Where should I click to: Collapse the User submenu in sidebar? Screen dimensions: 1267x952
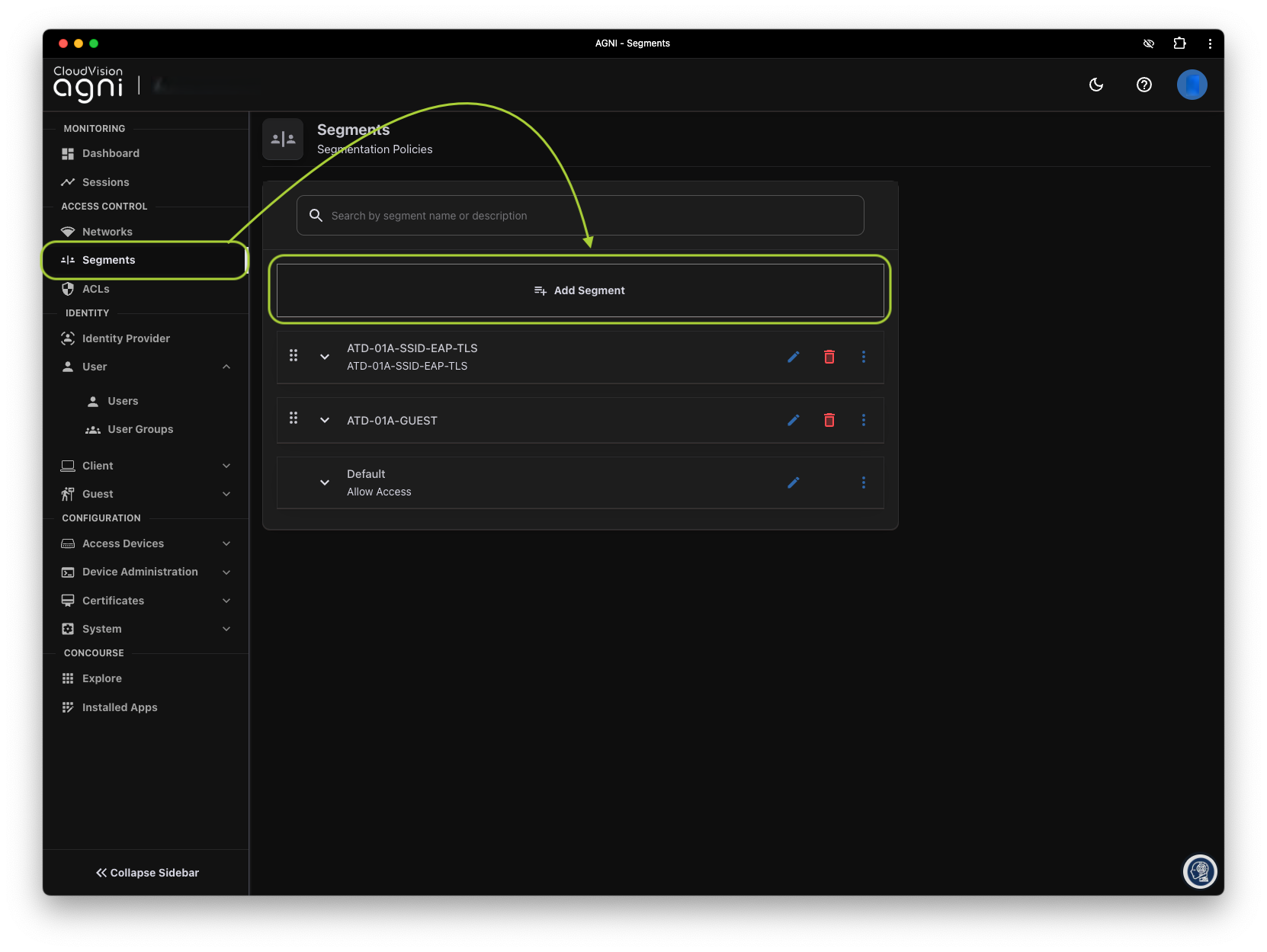[226, 367]
